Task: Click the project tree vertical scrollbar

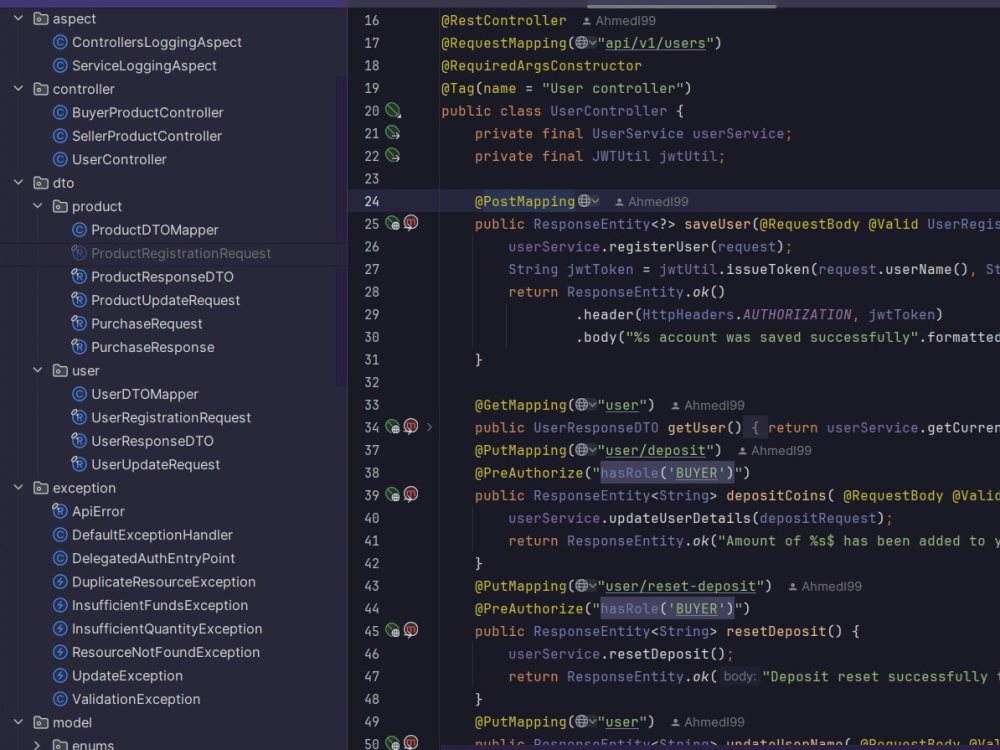Action: pos(341,231)
